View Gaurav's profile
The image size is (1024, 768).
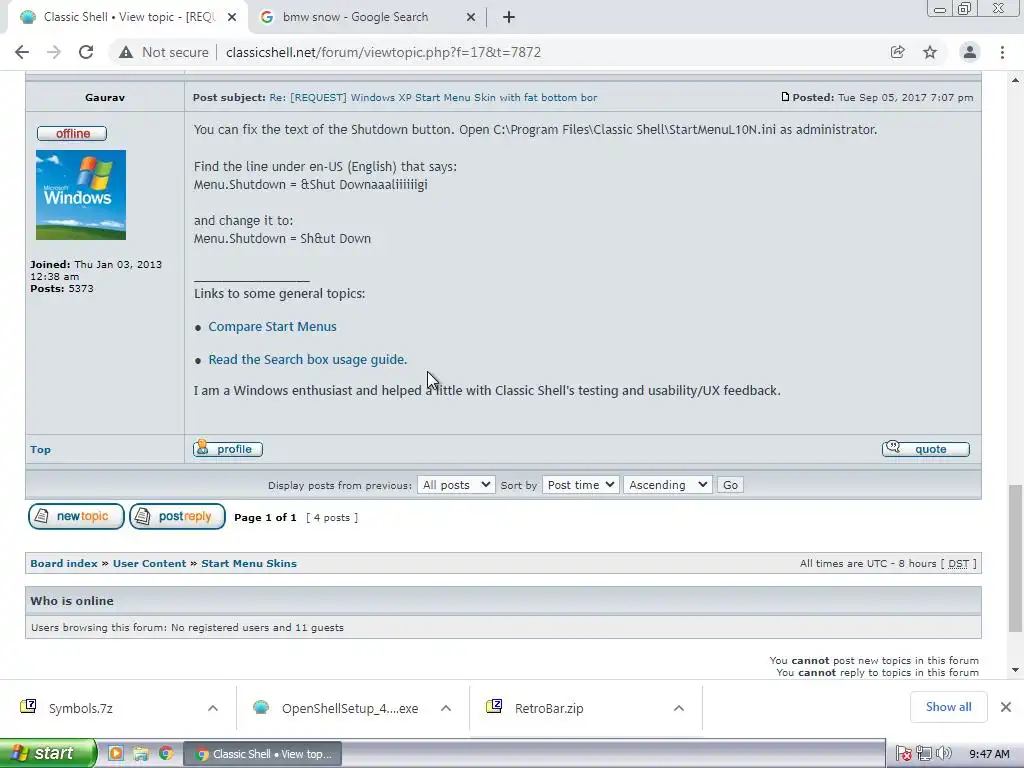[227, 449]
